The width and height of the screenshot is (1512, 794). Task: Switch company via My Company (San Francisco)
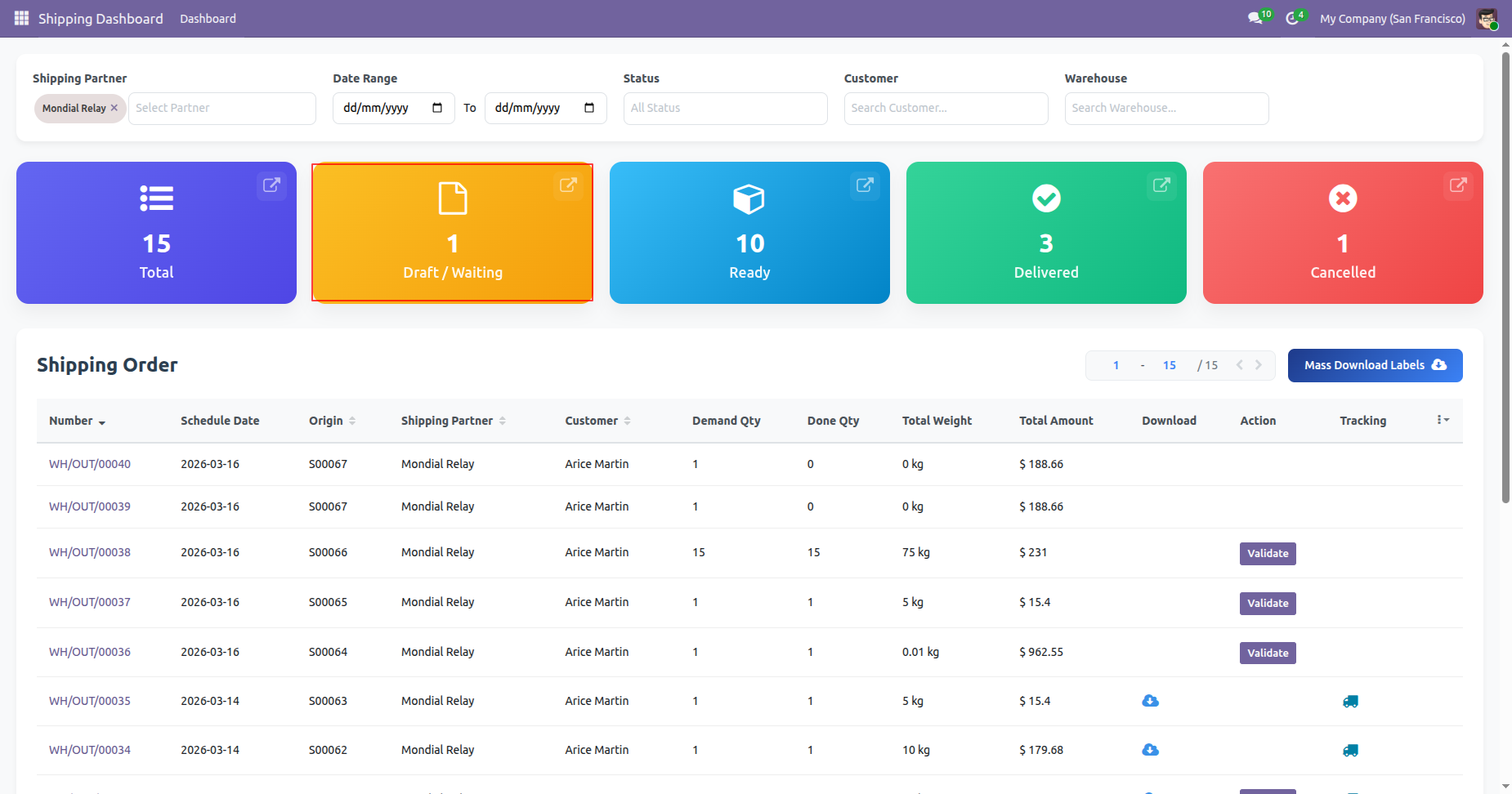click(x=1392, y=19)
